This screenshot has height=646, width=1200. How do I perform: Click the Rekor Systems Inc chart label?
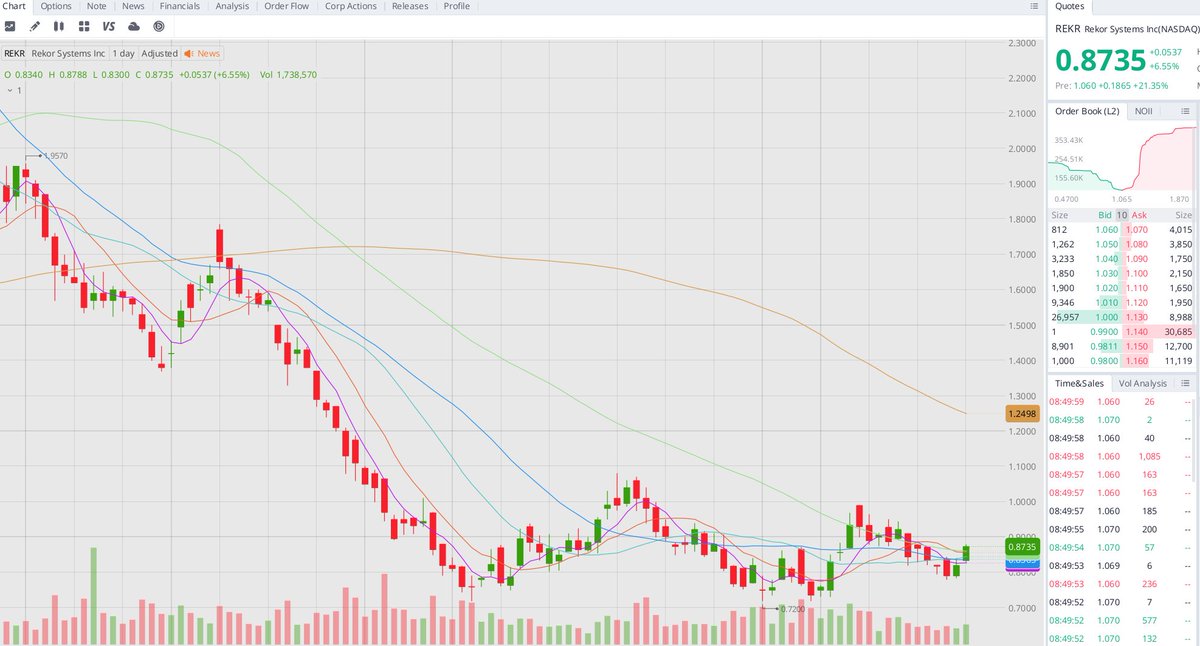point(68,54)
